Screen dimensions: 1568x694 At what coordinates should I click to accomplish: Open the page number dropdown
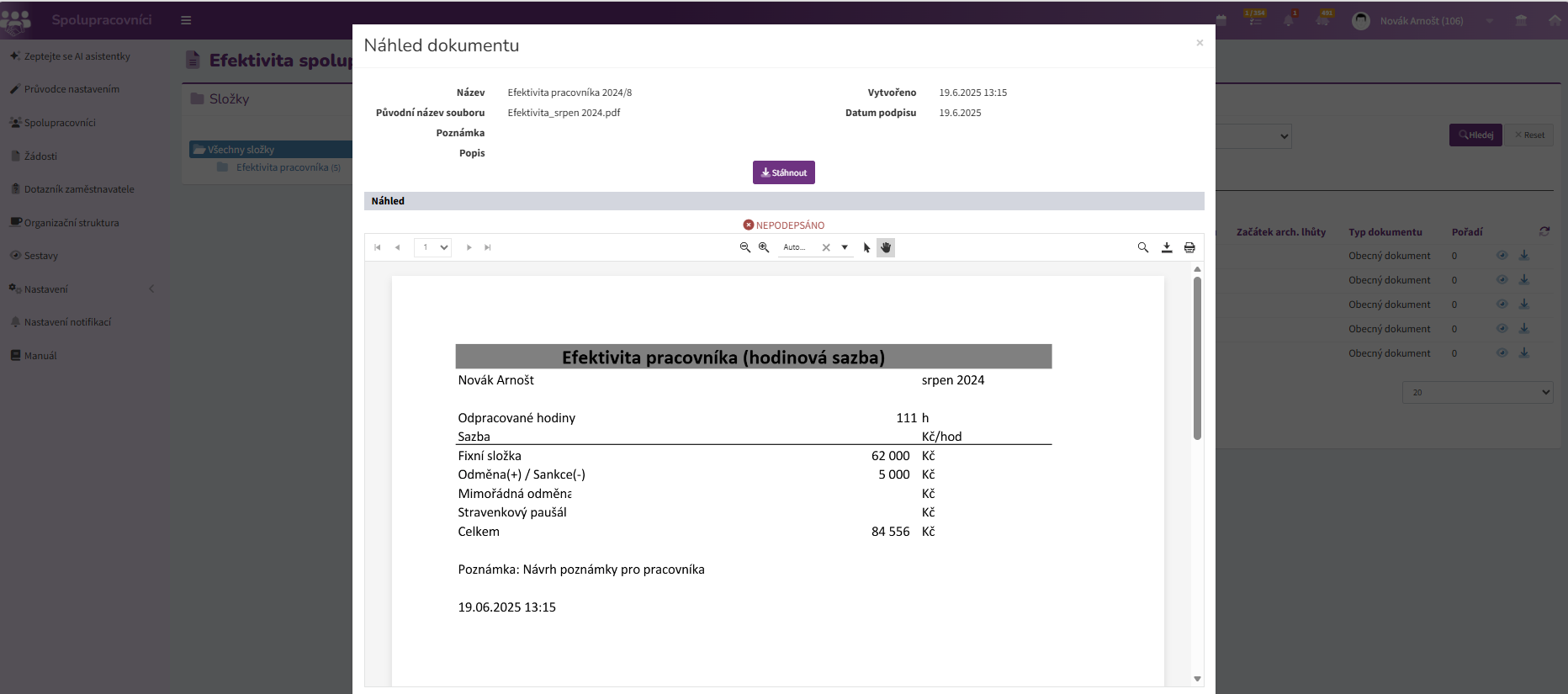(x=433, y=247)
